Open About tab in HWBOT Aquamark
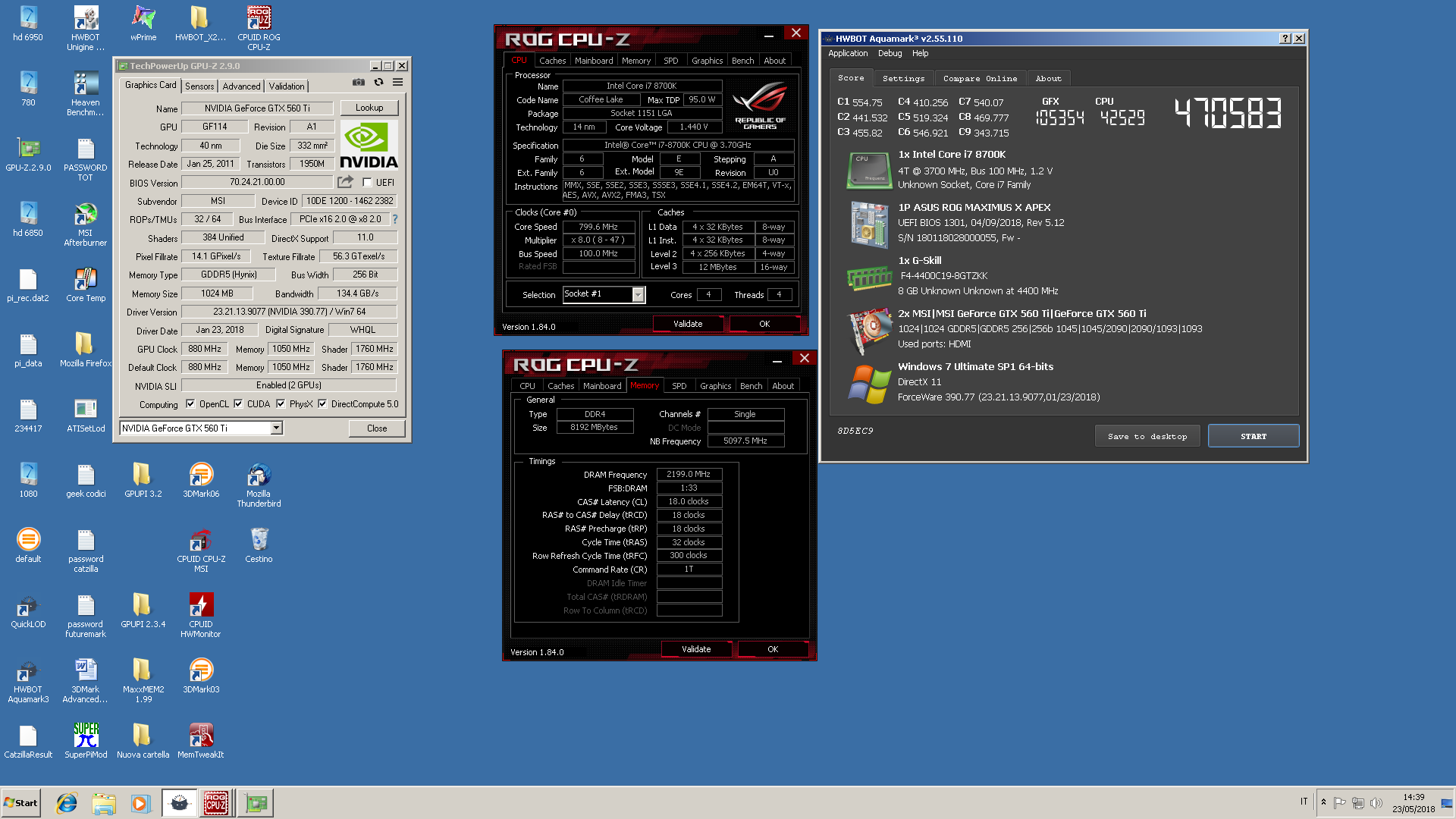The width and height of the screenshot is (1456, 819). click(1049, 78)
